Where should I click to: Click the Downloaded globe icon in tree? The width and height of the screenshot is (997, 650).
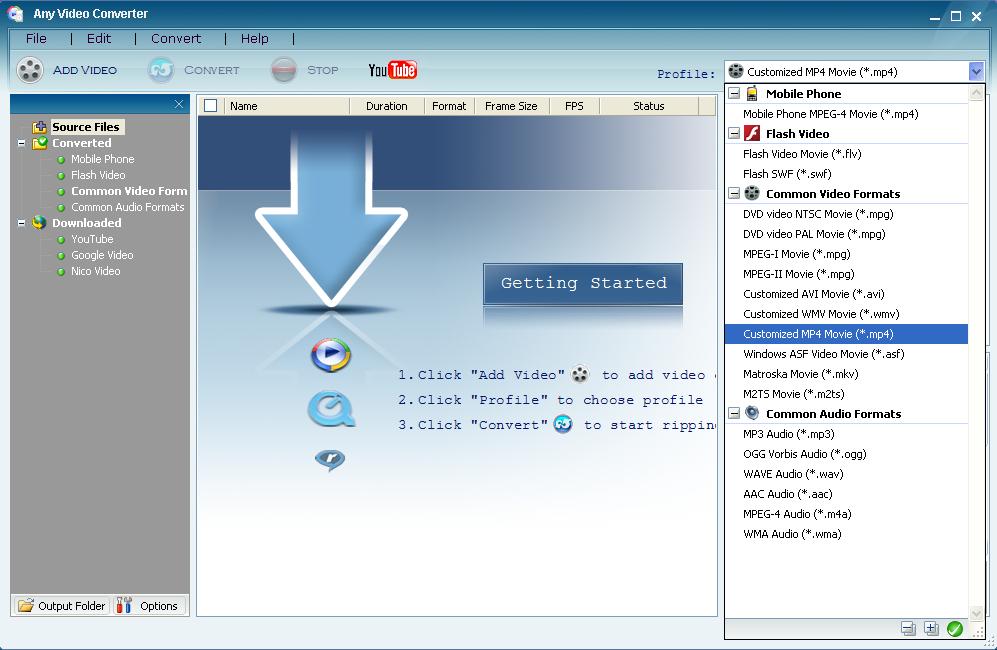click(x=39, y=223)
